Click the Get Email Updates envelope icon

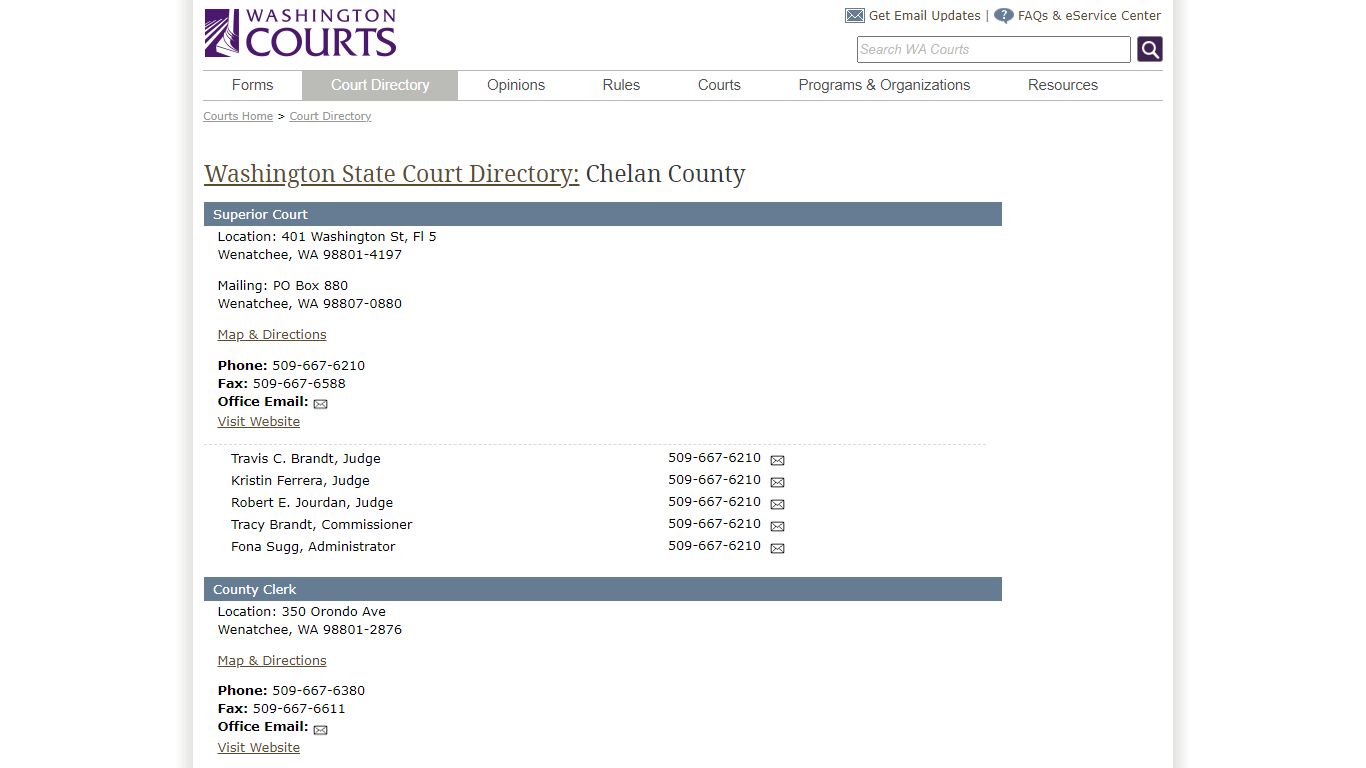pyautogui.click(x=854, y=15)
